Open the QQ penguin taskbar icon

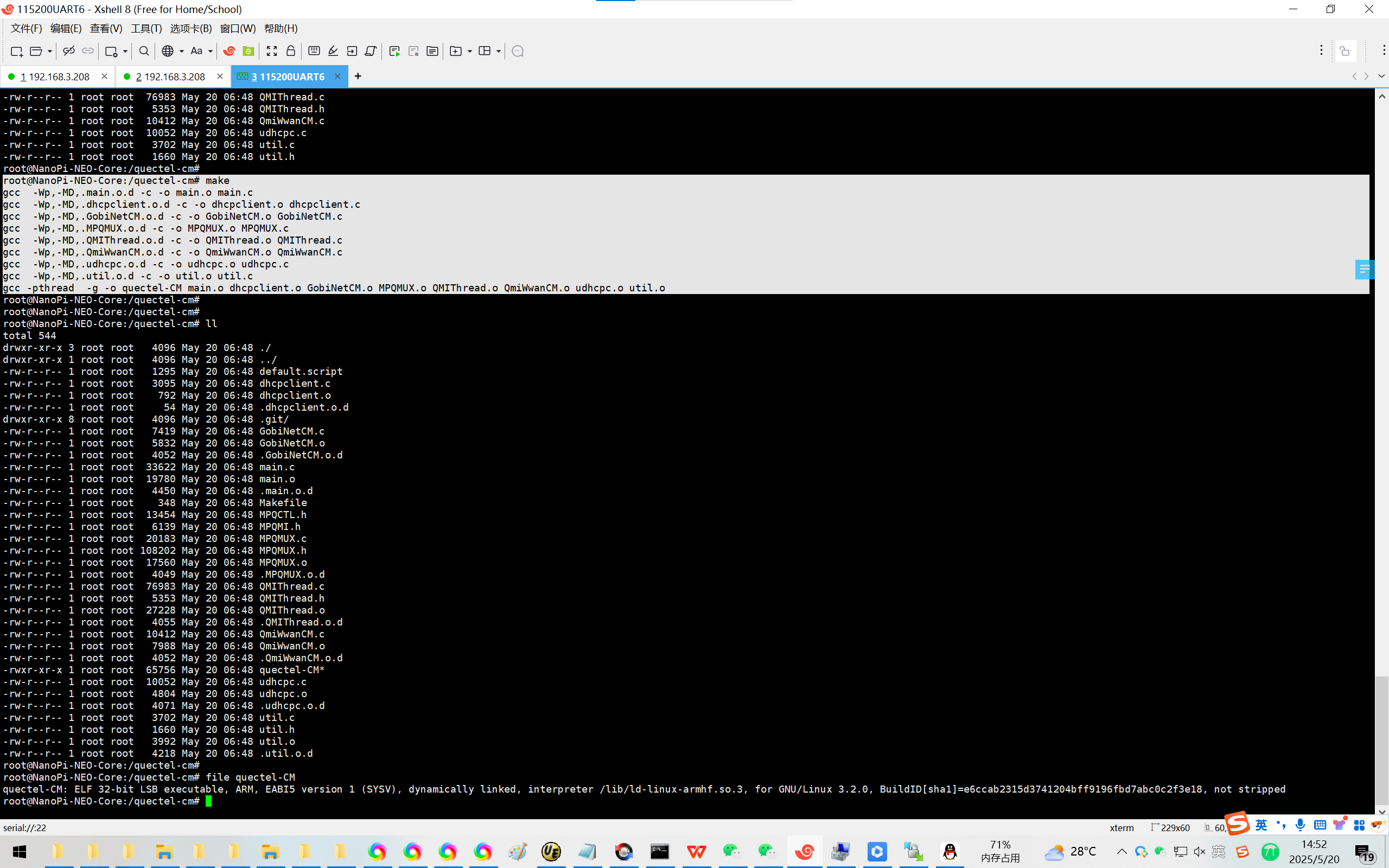[950, 851]
